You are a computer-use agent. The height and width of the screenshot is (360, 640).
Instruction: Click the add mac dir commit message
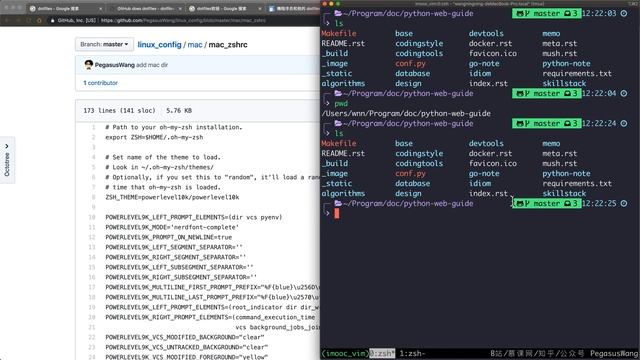pyautogui.click(x=152, y=65)
